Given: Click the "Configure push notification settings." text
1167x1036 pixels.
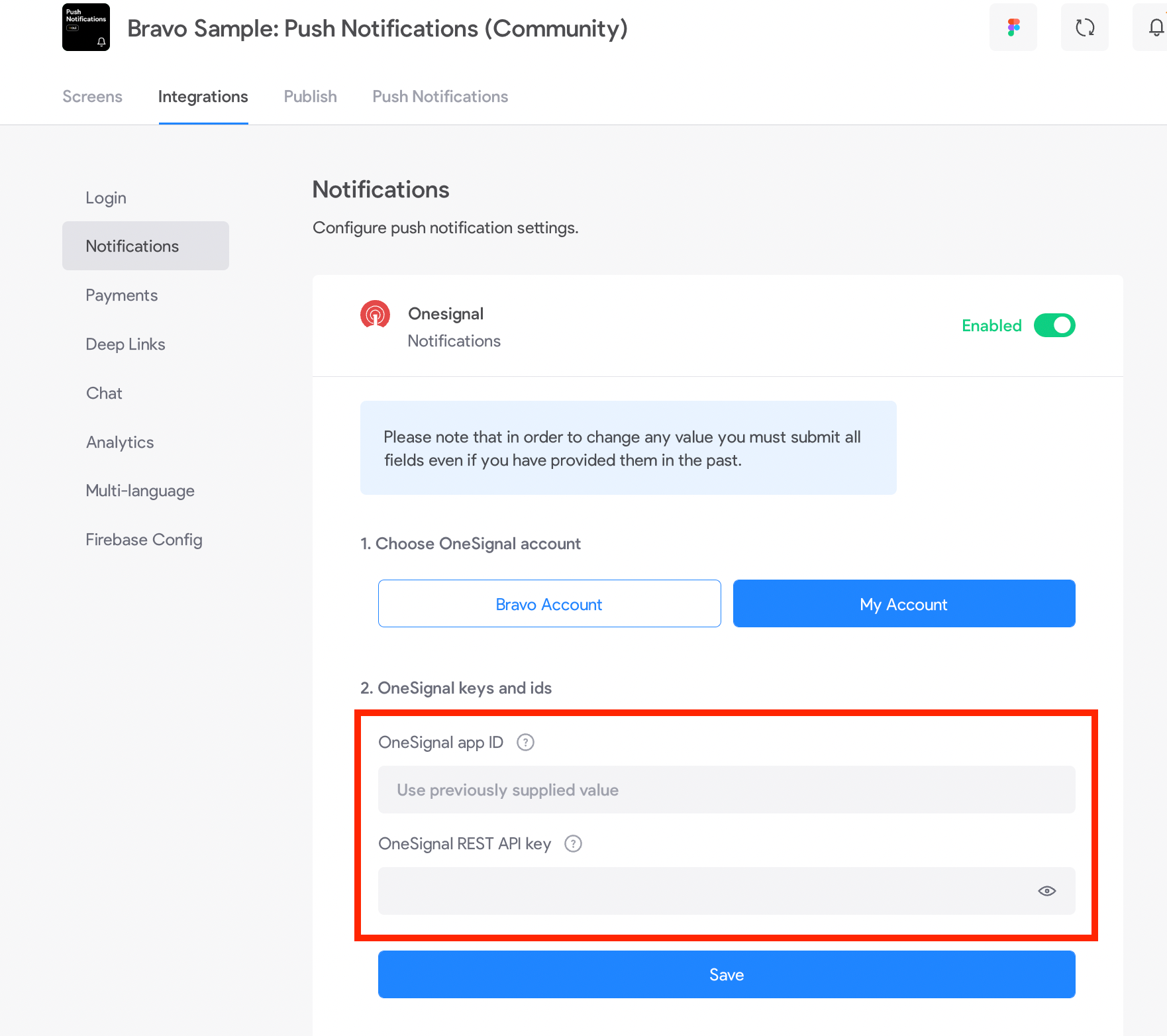Looking at the screenshot, I should (x=445, y=227).
